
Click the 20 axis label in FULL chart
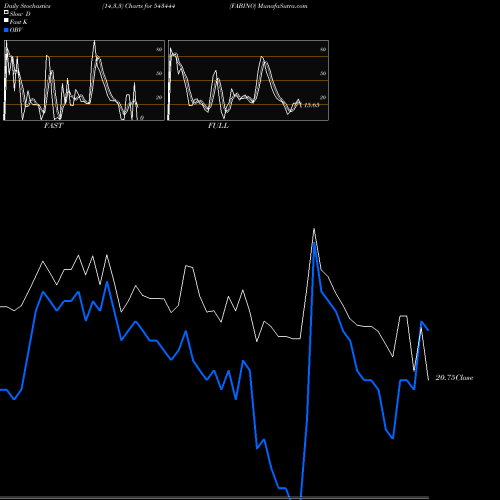click(x=323, y=97)
